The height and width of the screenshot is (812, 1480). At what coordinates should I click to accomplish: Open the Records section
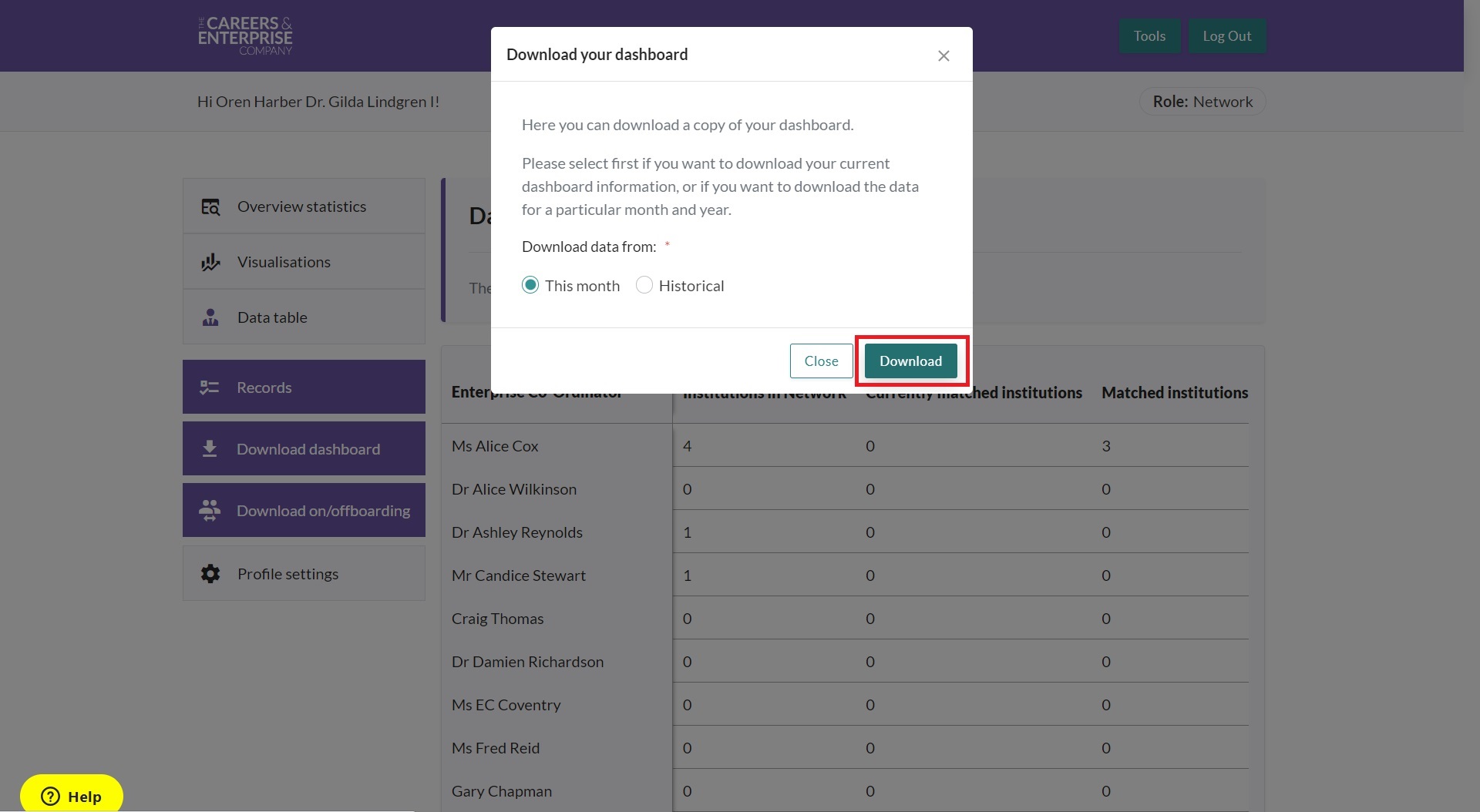pos(304,387)
